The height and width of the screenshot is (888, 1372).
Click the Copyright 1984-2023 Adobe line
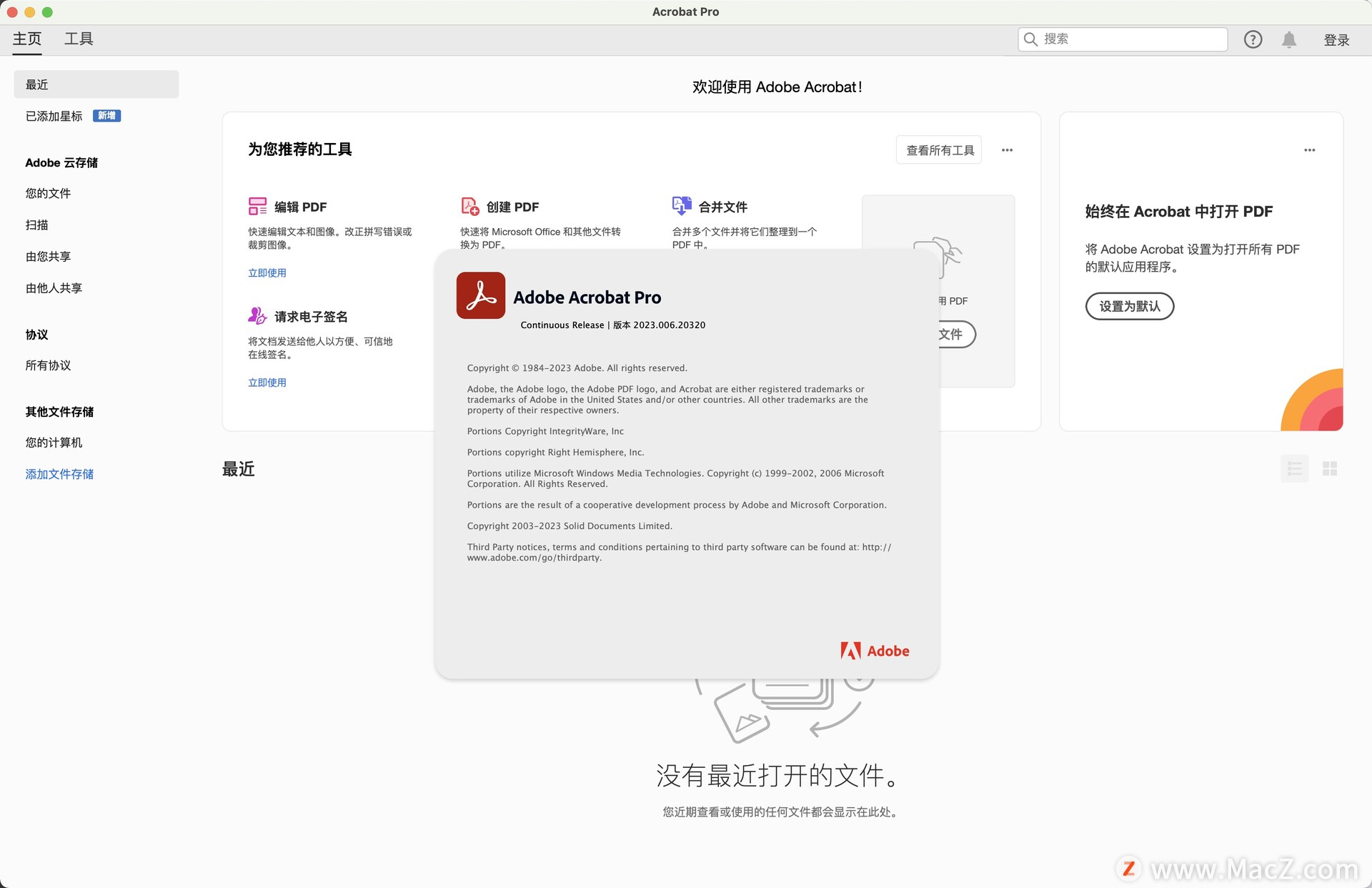tap(577, 368)
